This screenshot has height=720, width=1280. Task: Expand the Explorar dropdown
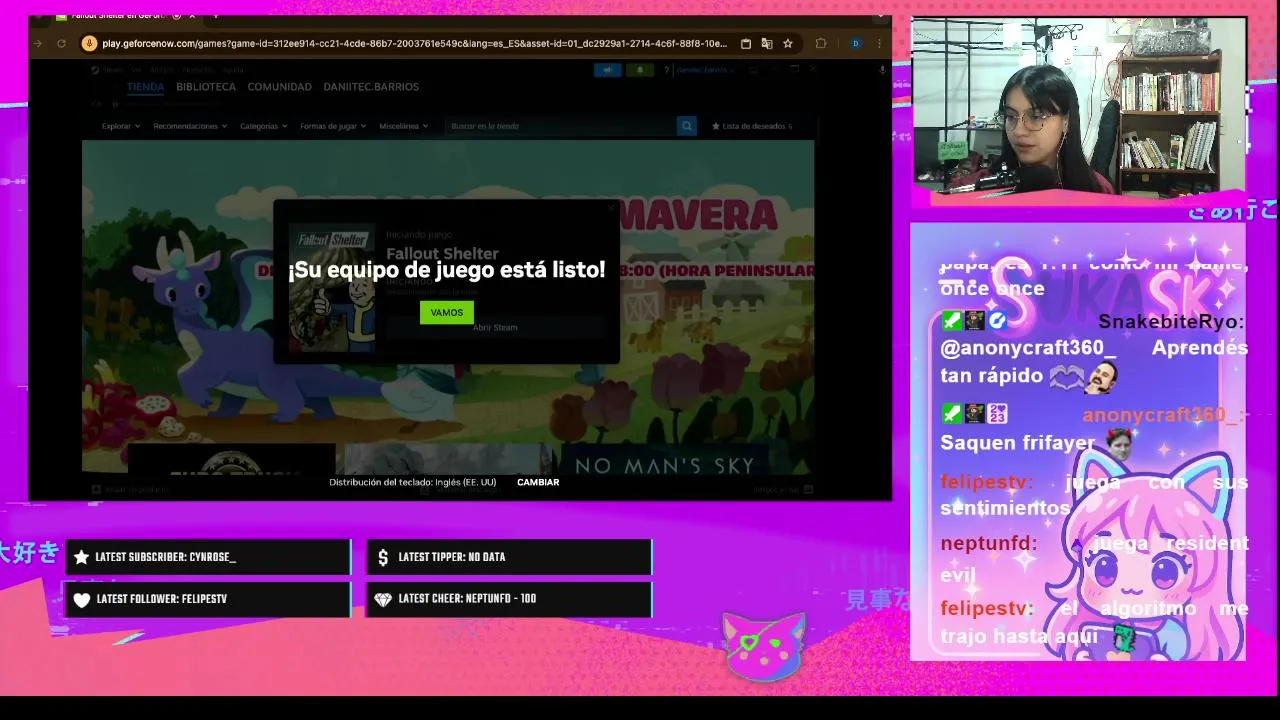[121, 126]
